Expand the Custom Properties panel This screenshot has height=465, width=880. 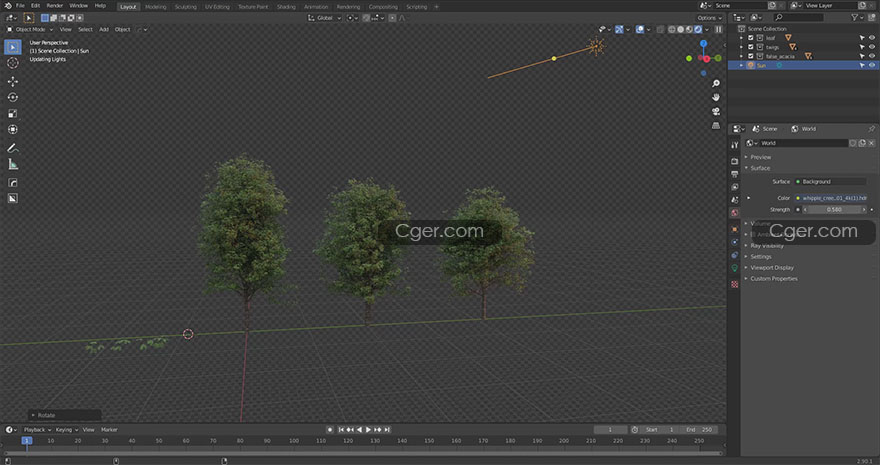(x=773, y=279)
